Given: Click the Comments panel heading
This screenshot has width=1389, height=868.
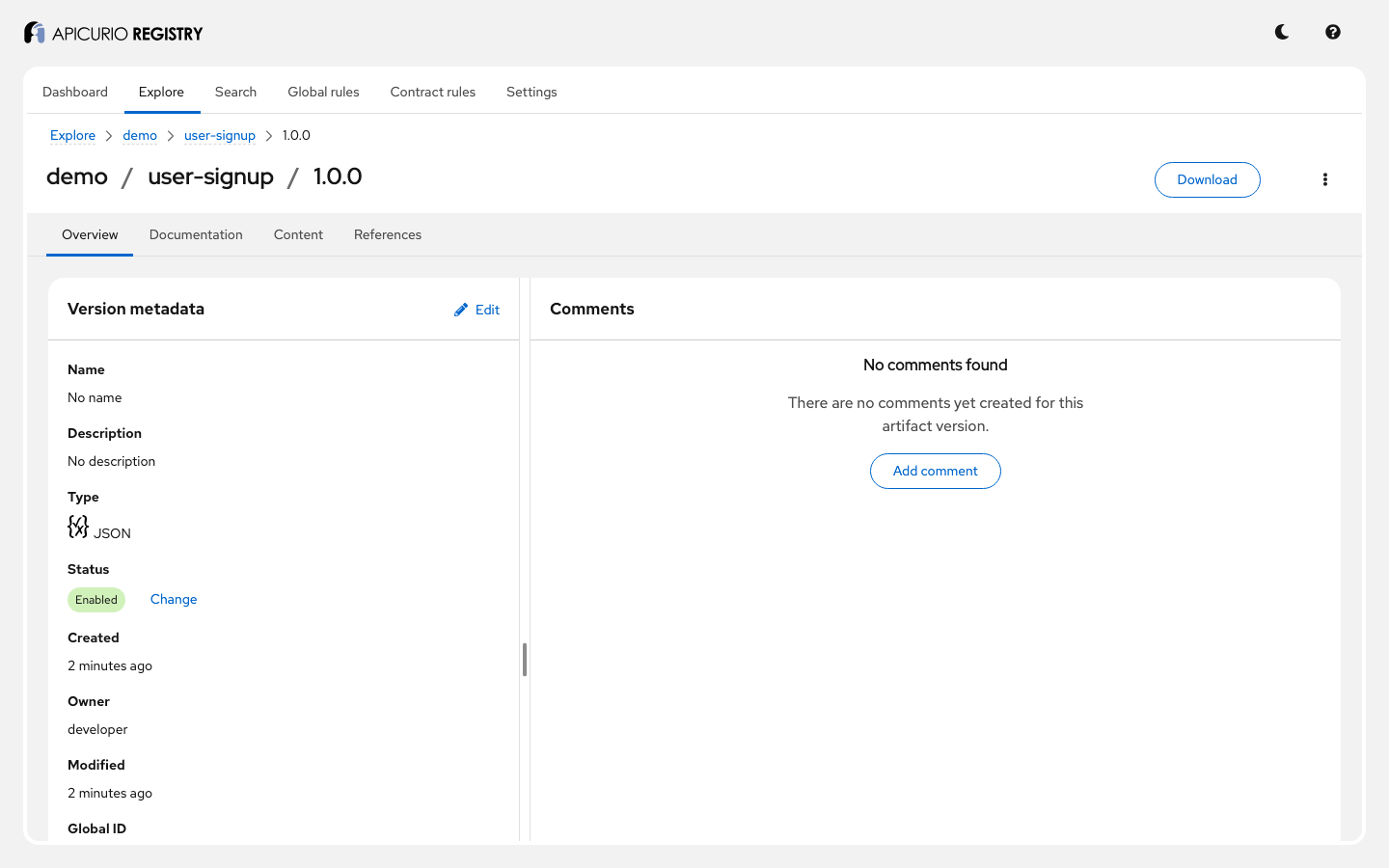Looking at the screenshot, I should tap(592, 309).
